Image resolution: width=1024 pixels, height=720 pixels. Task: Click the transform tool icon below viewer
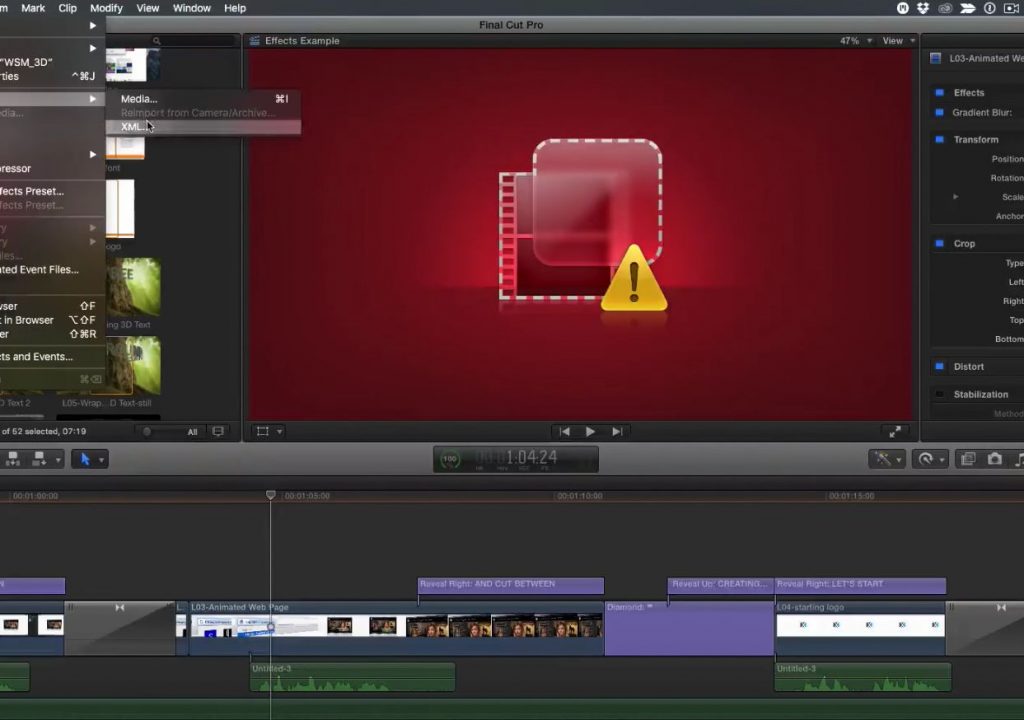tap(263, 431)
